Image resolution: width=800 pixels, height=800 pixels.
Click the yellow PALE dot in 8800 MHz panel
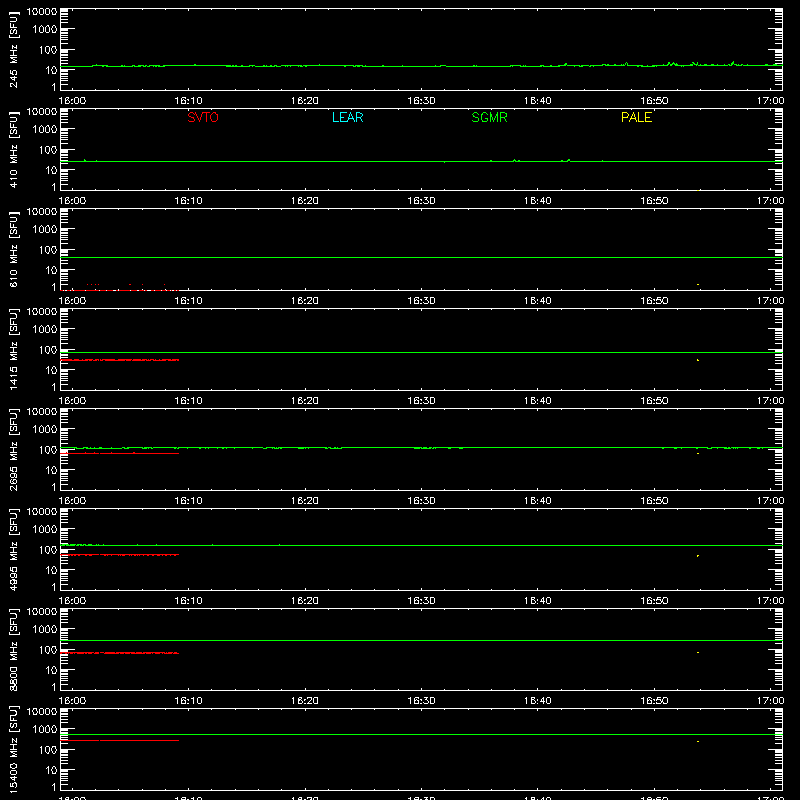pos(698,653)
